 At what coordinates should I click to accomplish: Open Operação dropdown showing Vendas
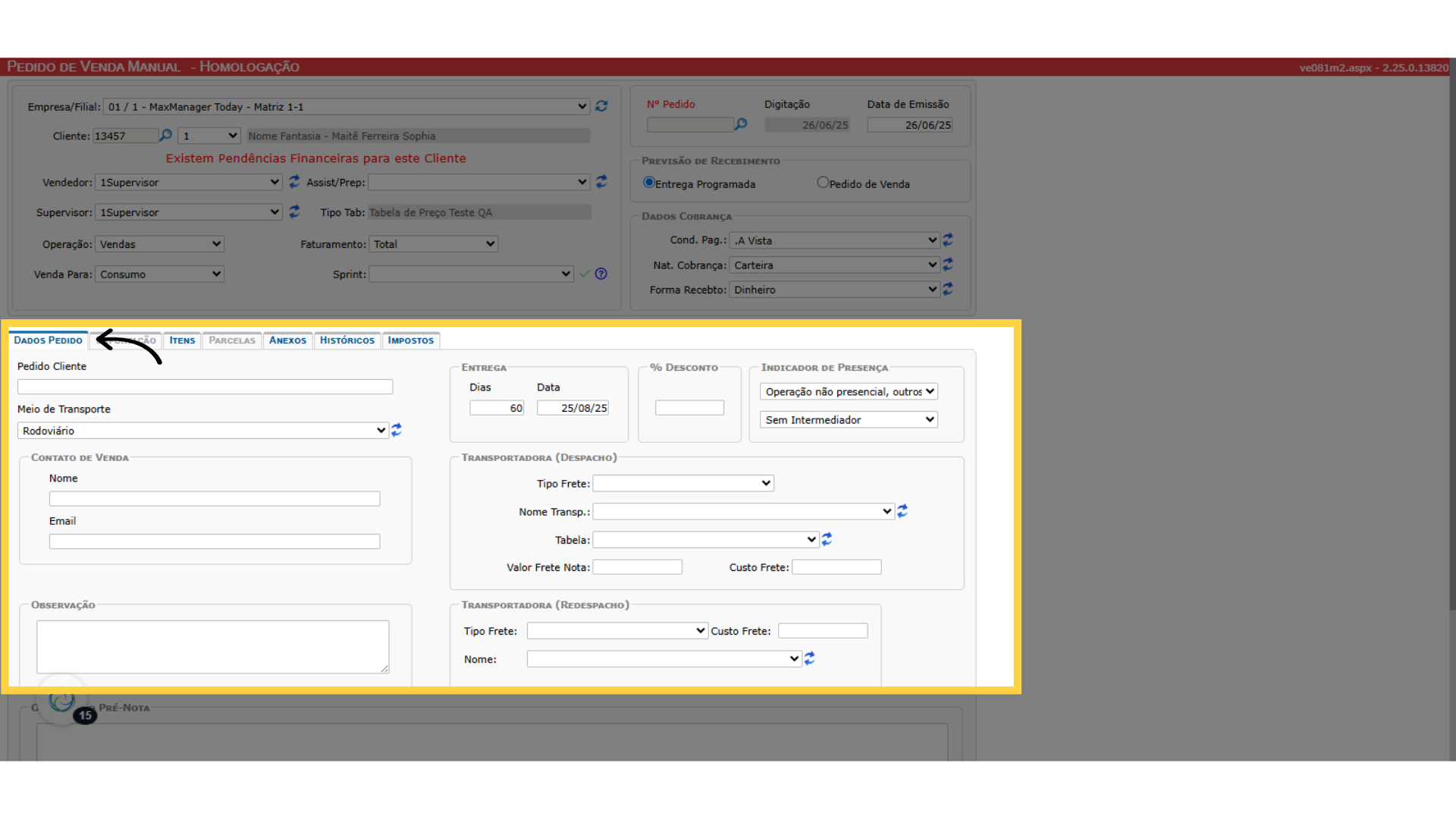159,244
